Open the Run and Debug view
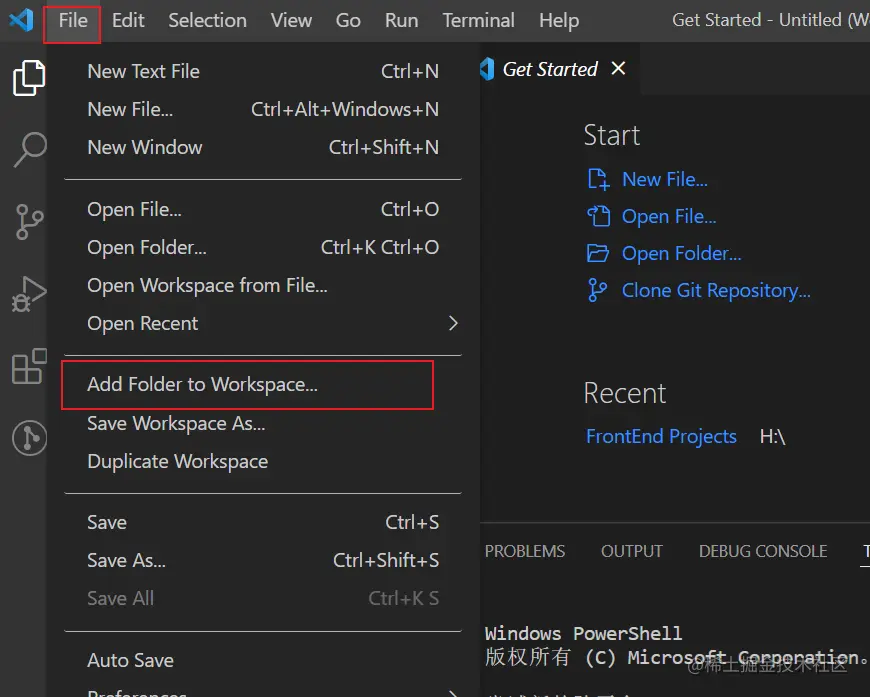870x697 pixels. (29, 294)
